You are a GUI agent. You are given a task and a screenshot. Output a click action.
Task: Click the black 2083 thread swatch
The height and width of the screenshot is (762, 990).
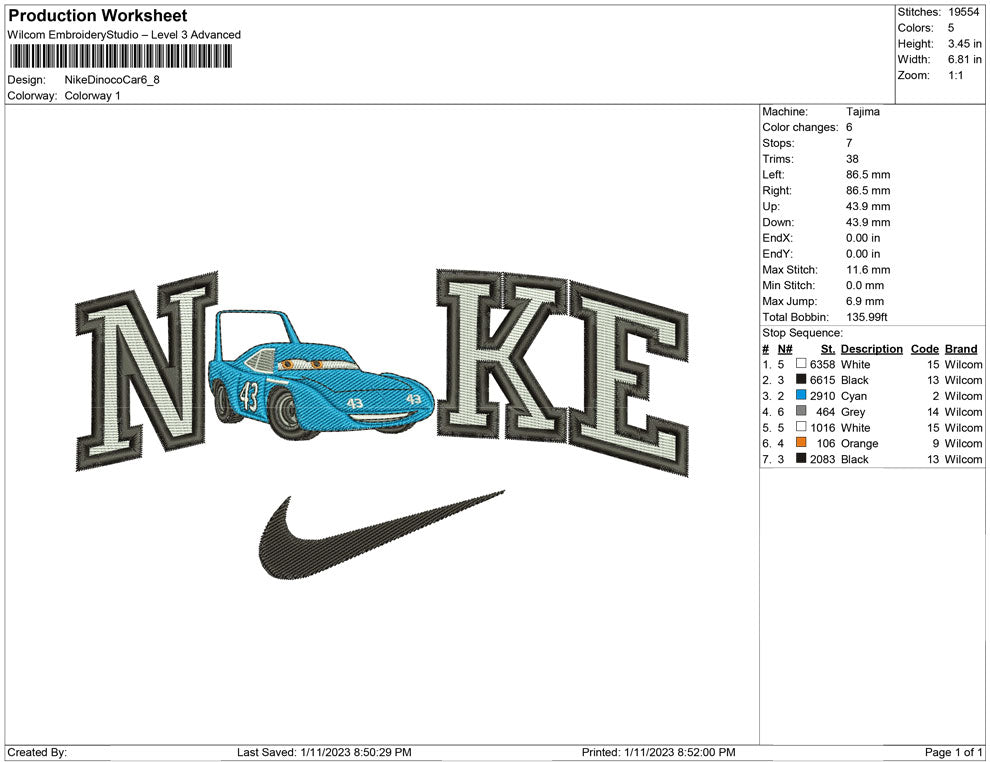coord(801,459)
